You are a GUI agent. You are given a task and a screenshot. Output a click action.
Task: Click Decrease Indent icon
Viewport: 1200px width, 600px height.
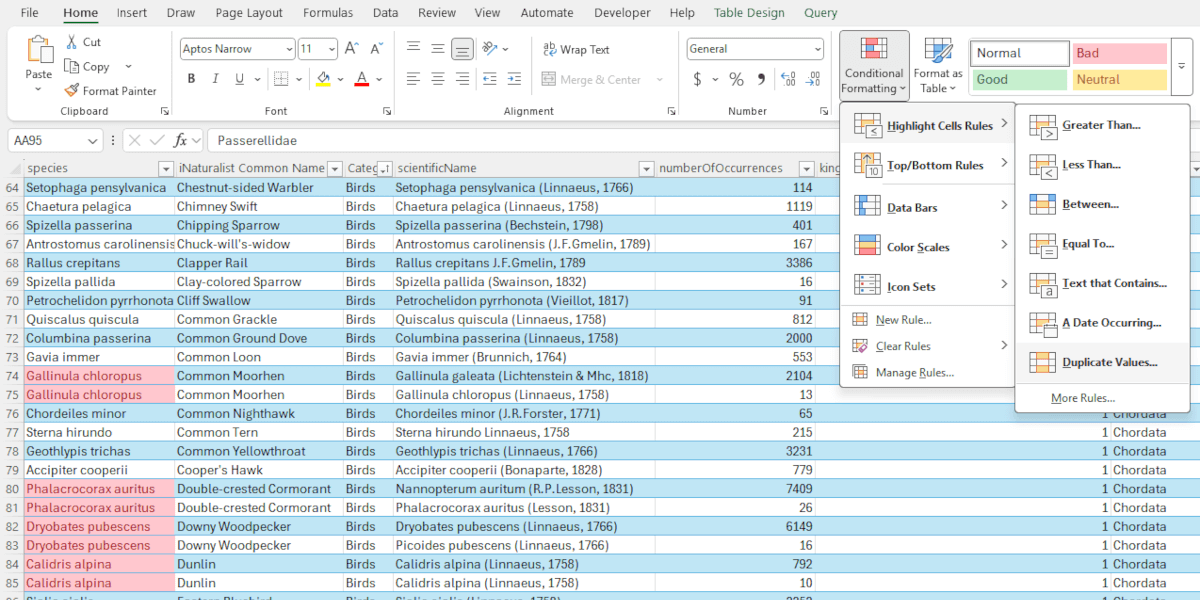(491, 79)
